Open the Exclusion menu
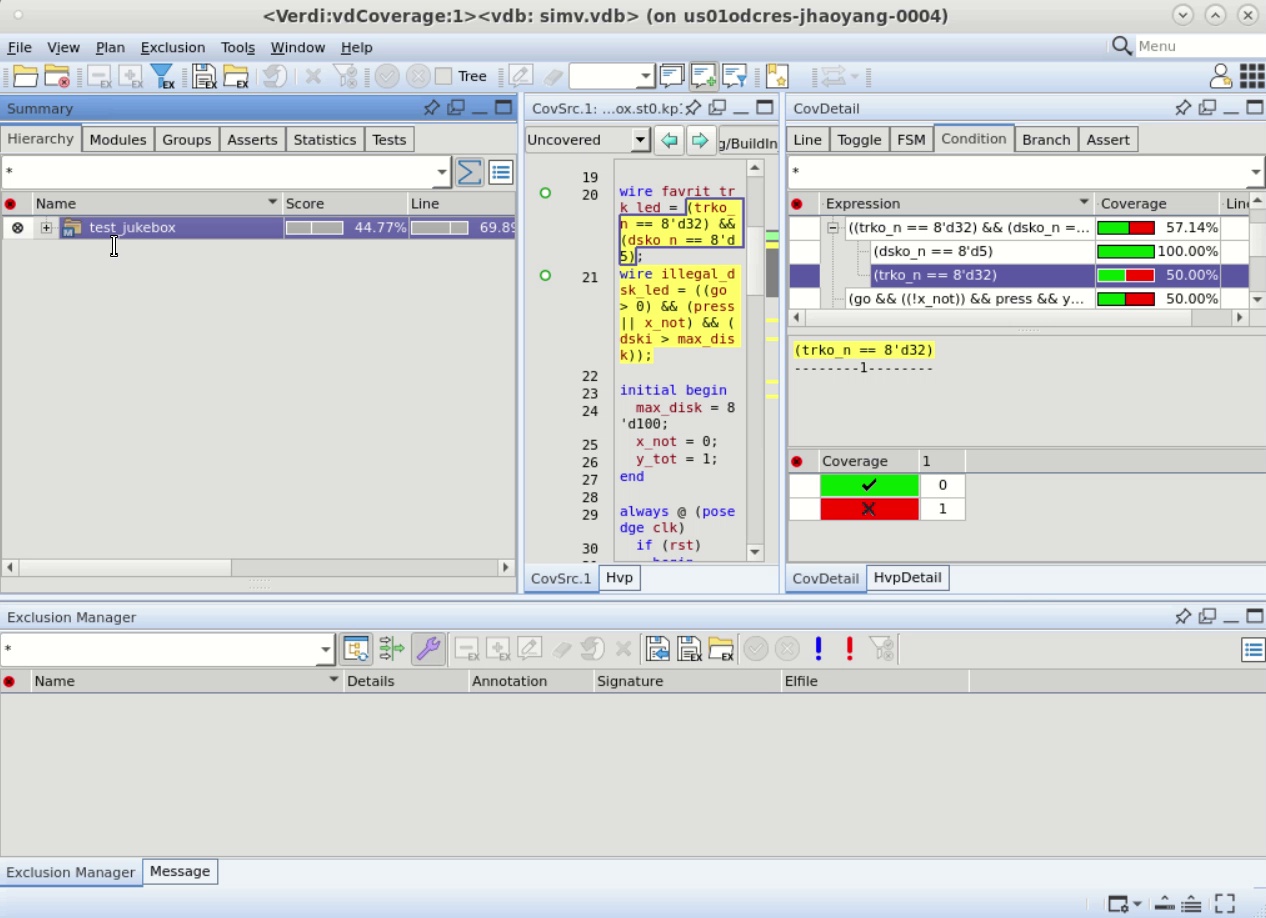 tap(172, 47)
